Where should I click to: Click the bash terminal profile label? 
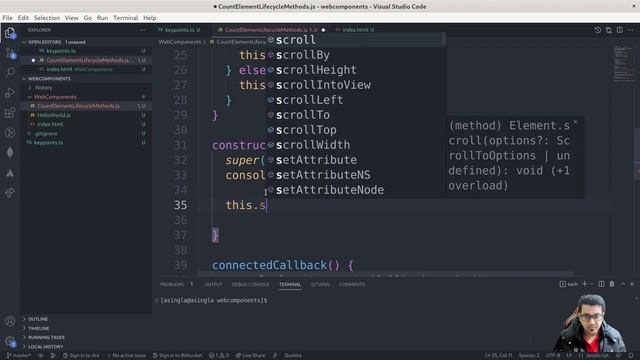pos(569,284)
